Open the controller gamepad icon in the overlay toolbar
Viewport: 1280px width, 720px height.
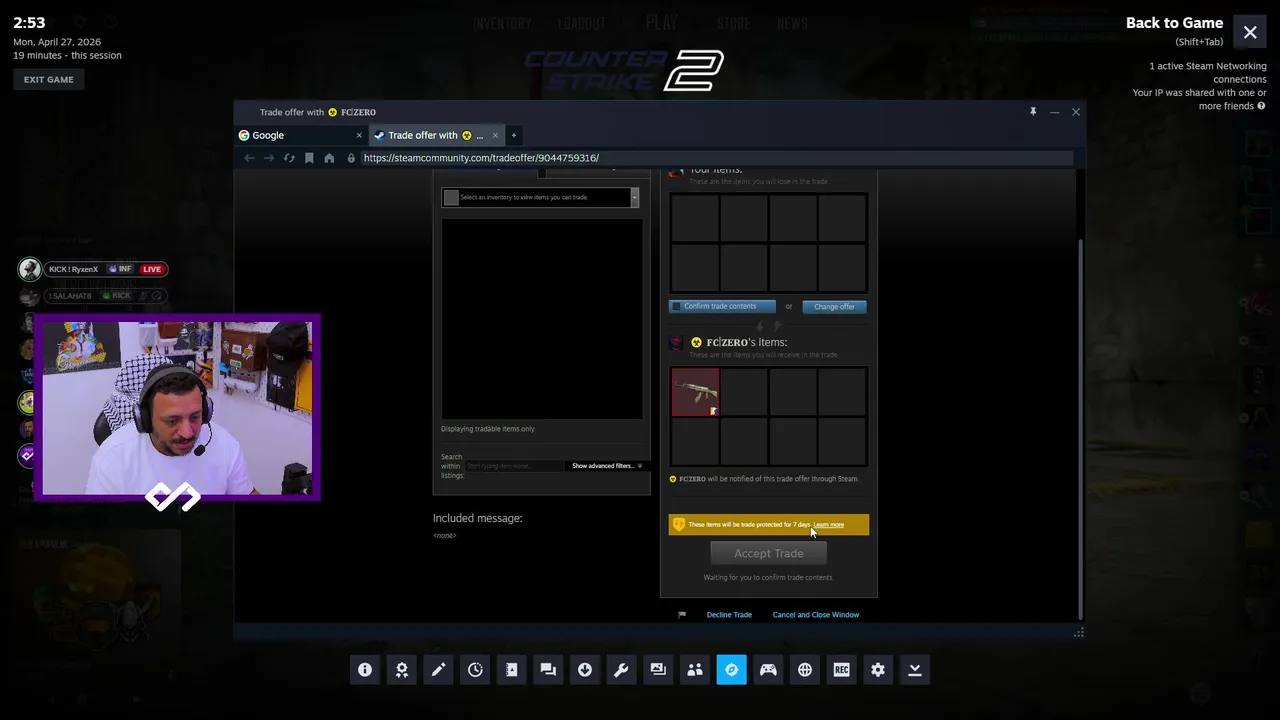point(768,670)
